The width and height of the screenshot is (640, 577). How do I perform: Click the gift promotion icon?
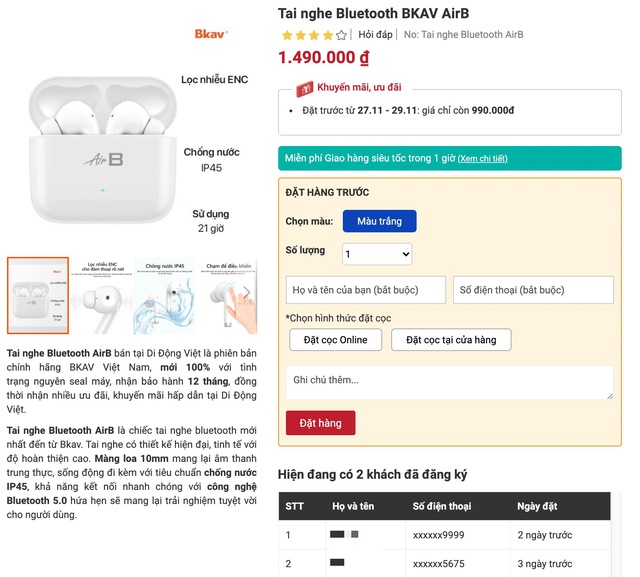click(304, 88)
